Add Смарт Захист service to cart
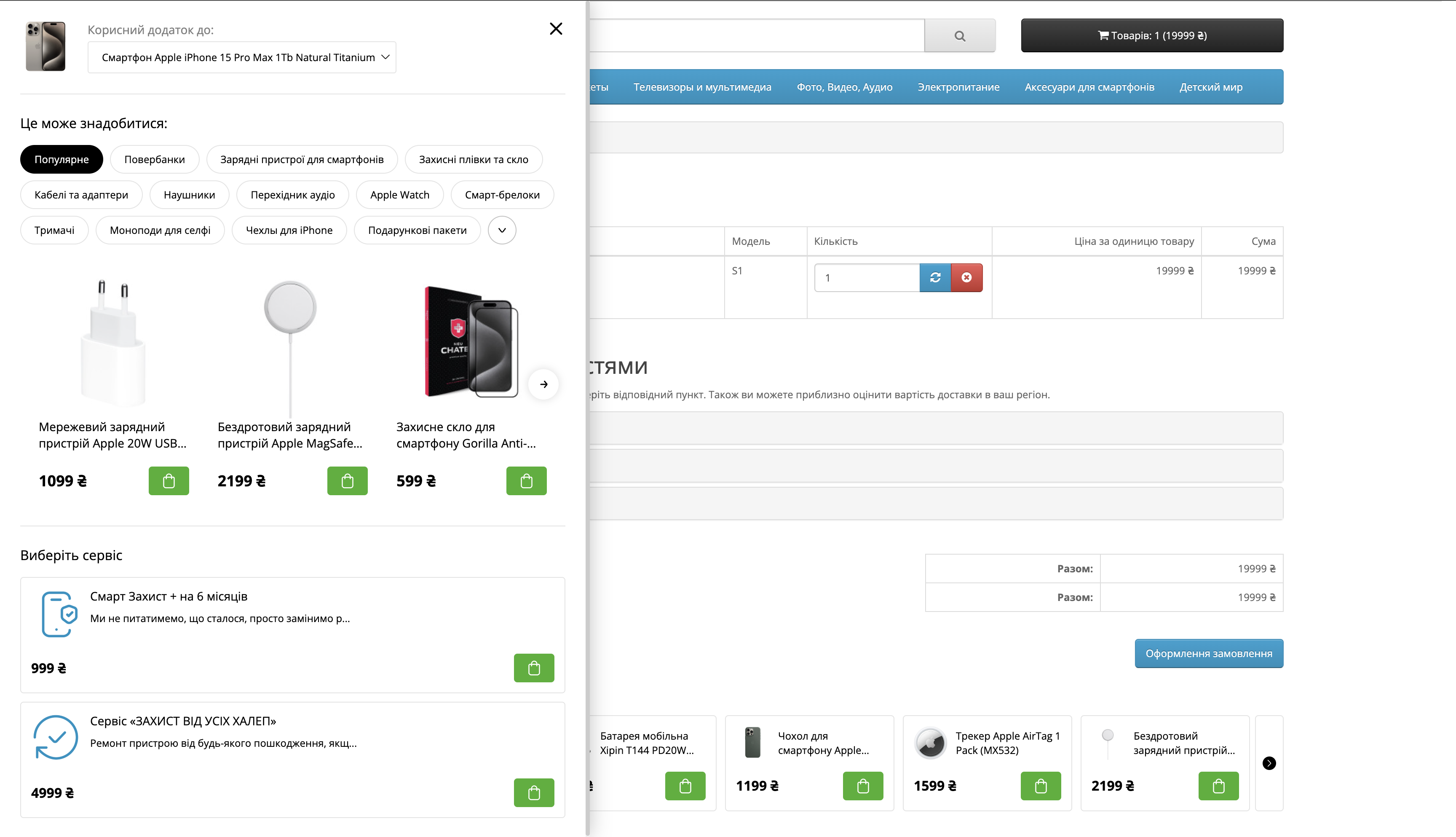1456x837 pixels. 533,668
